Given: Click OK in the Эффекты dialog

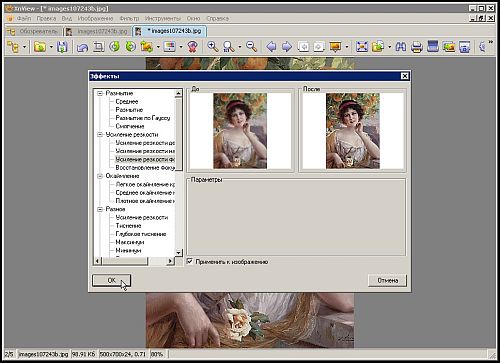Looking at the screenshot, I should tap(111, 280).
